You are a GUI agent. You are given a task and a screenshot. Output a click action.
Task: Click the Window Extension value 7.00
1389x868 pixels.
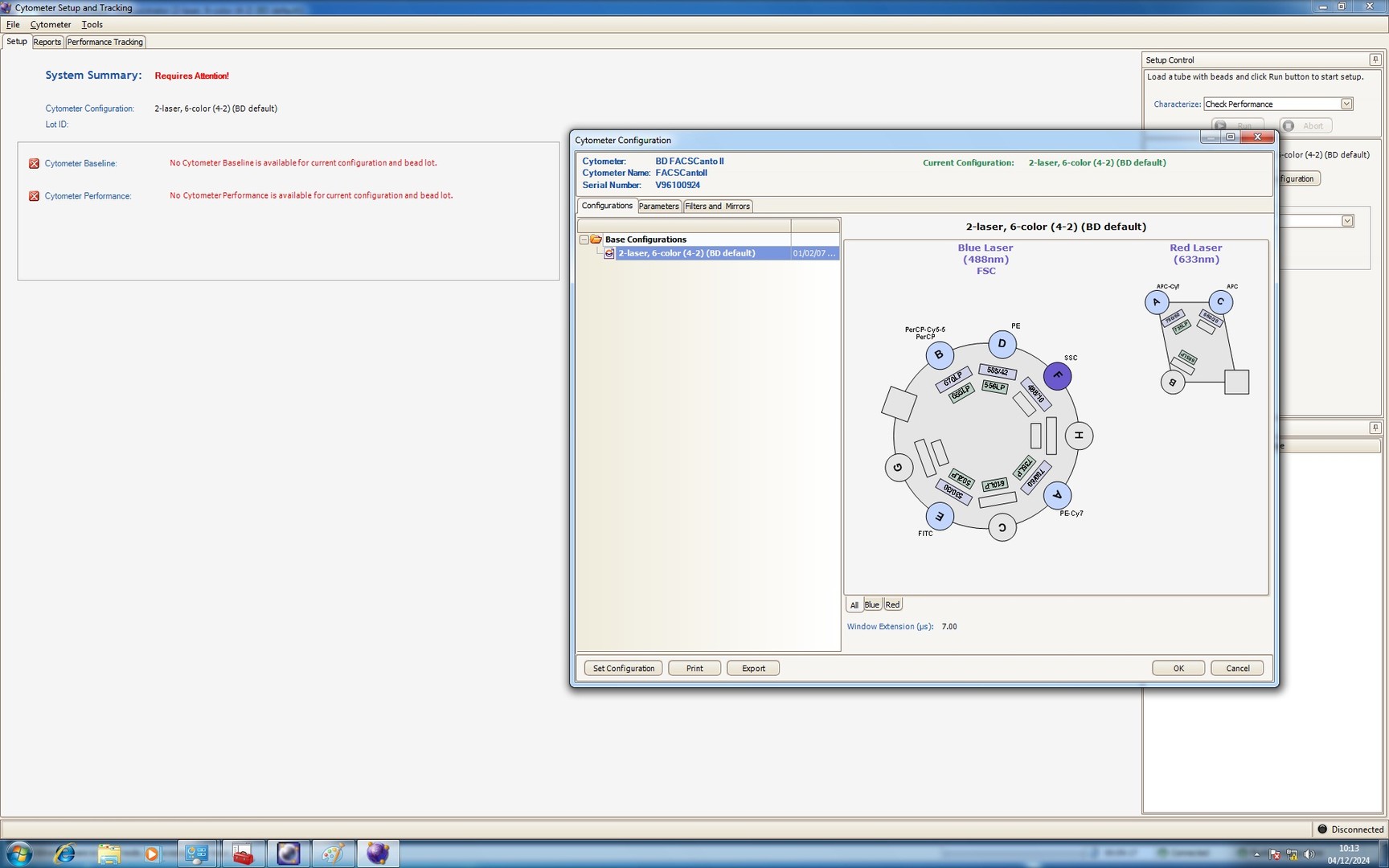[949, 627]
